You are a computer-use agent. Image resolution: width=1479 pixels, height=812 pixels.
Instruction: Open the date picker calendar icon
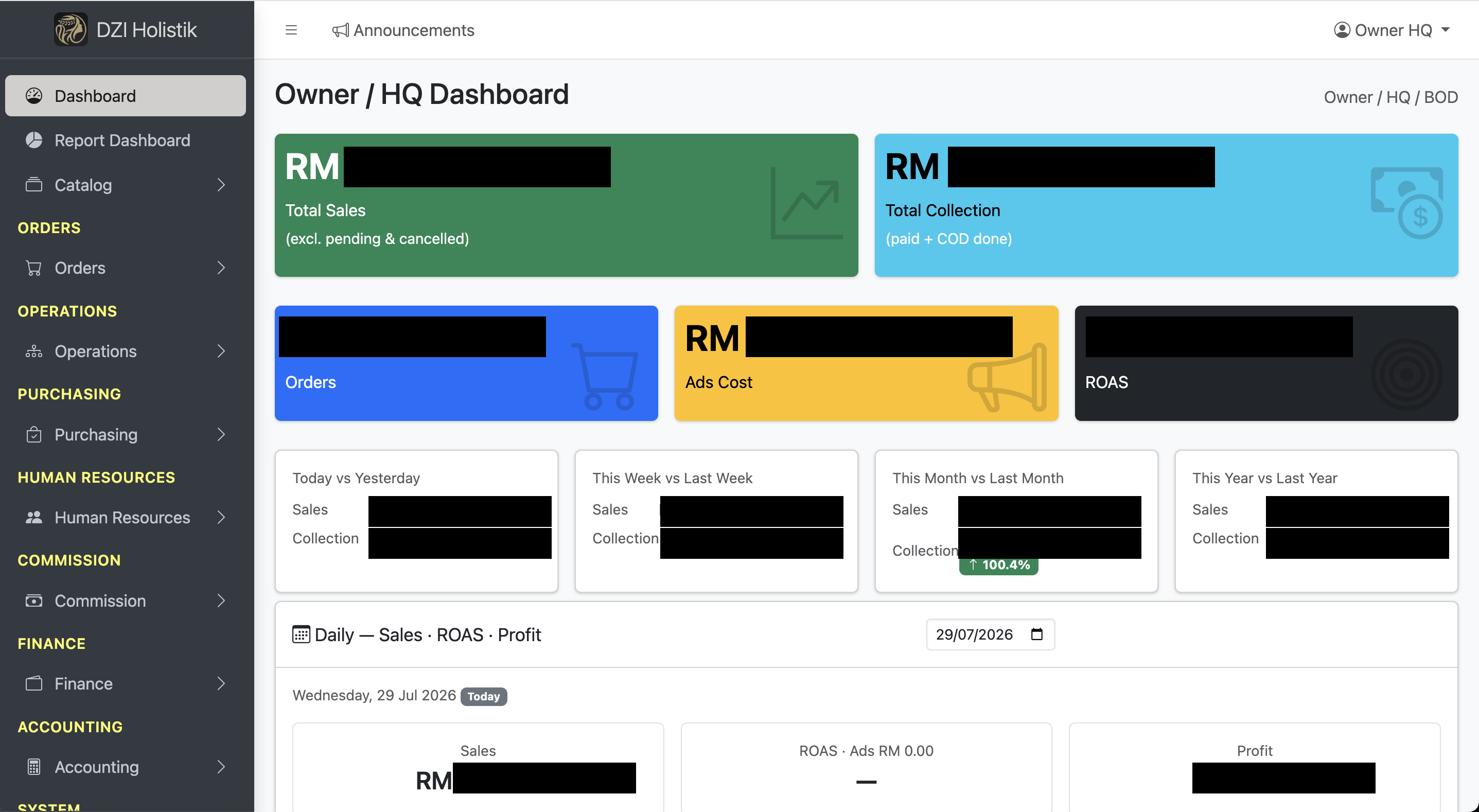pyautogui.click(x=1036, y=634)
